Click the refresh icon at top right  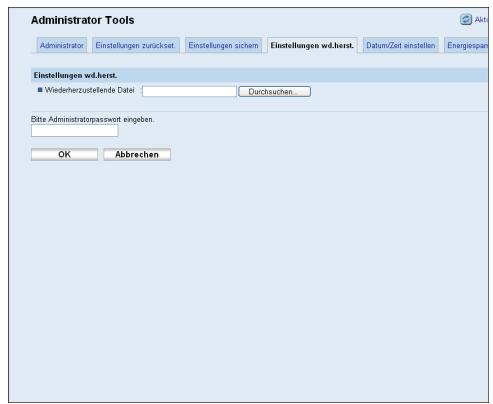pyautogui.click(x=466, y=20)
